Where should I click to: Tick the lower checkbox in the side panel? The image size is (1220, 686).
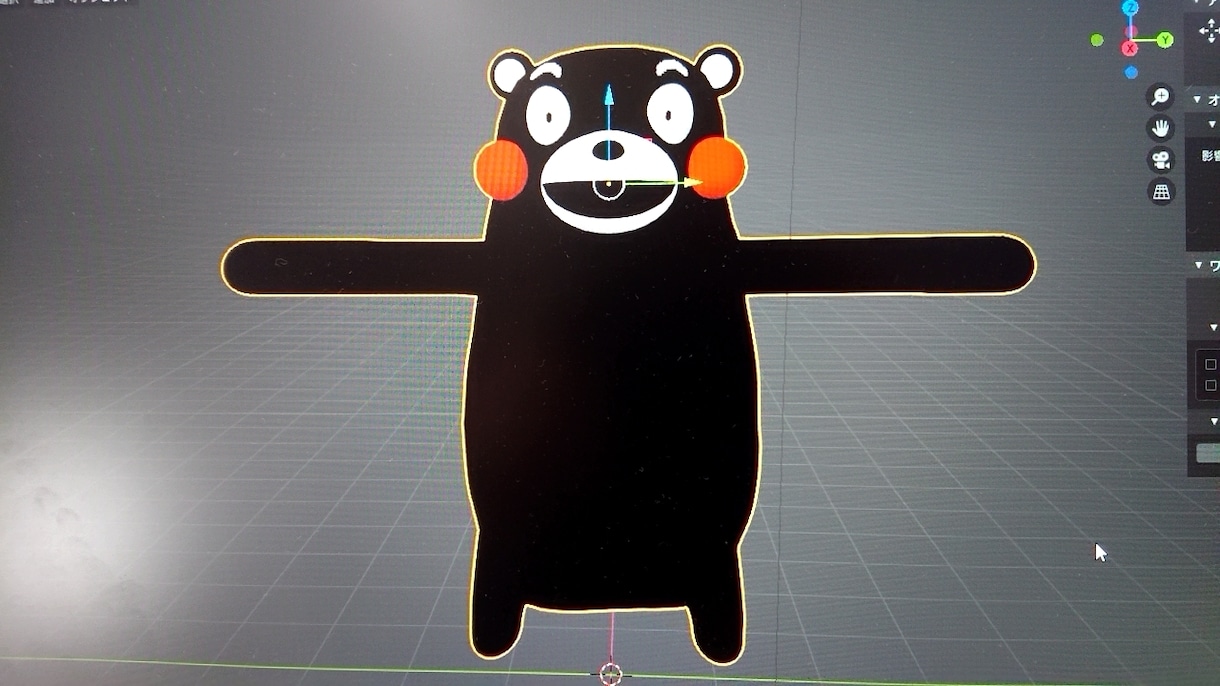(1211, 385)
